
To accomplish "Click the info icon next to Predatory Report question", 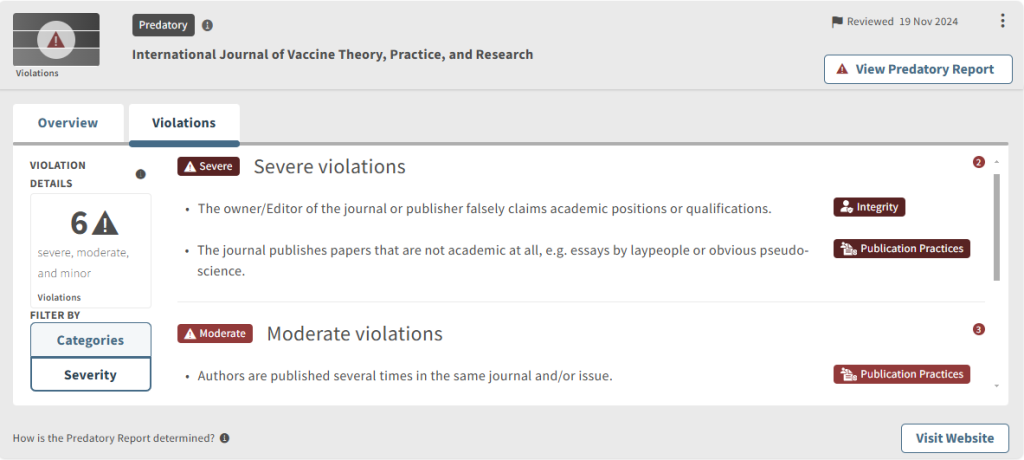I will 225,438.
